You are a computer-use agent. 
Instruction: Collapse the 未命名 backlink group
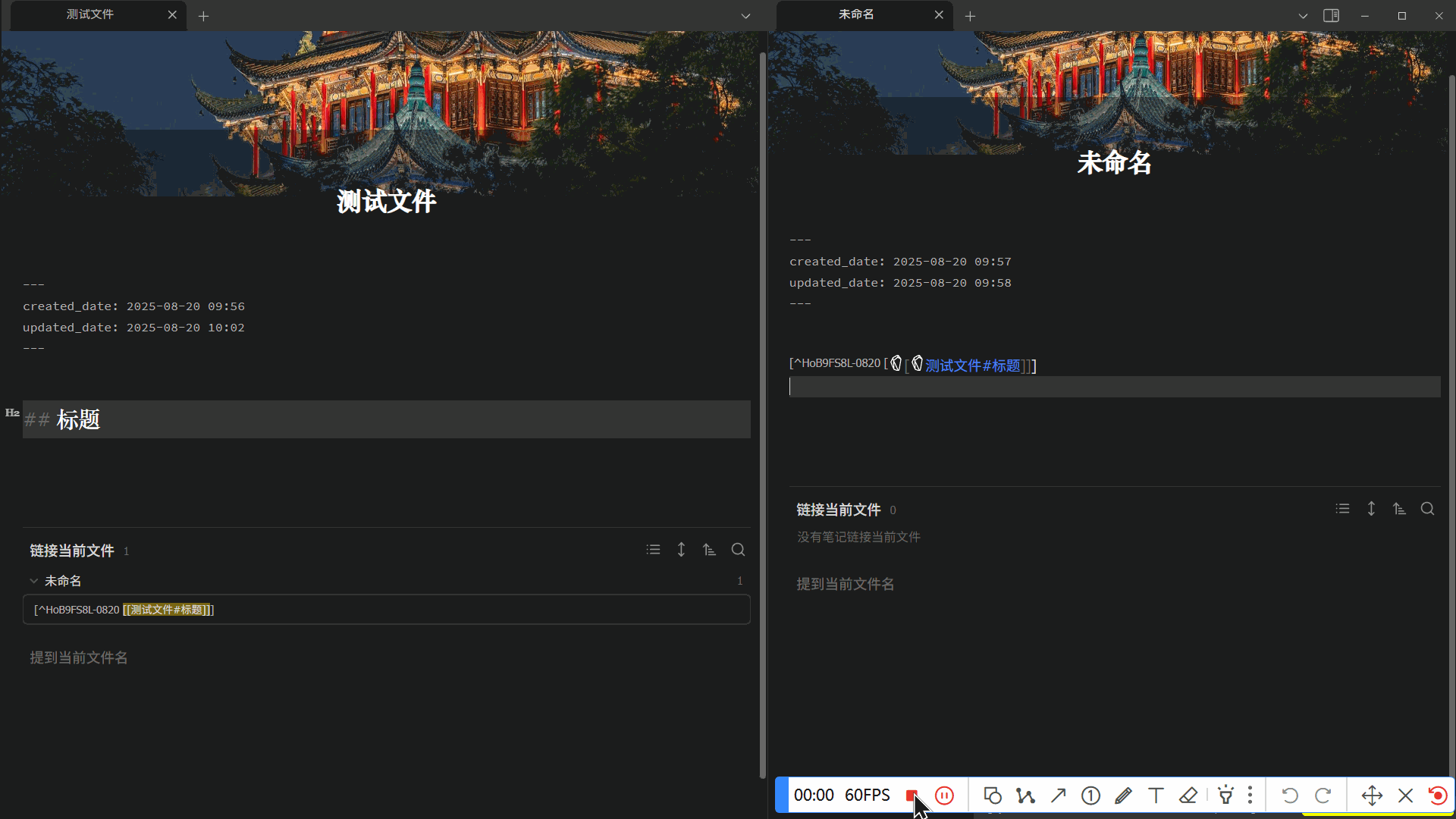pyautogui.click(x=34, y=581)
